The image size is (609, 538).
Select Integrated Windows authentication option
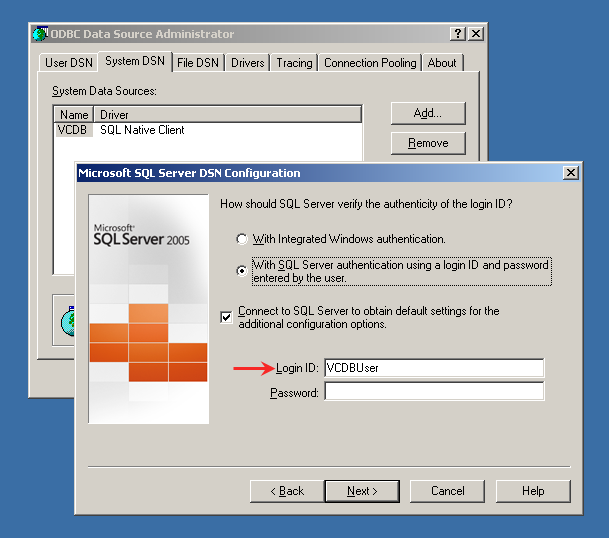[x=241, y=240]
